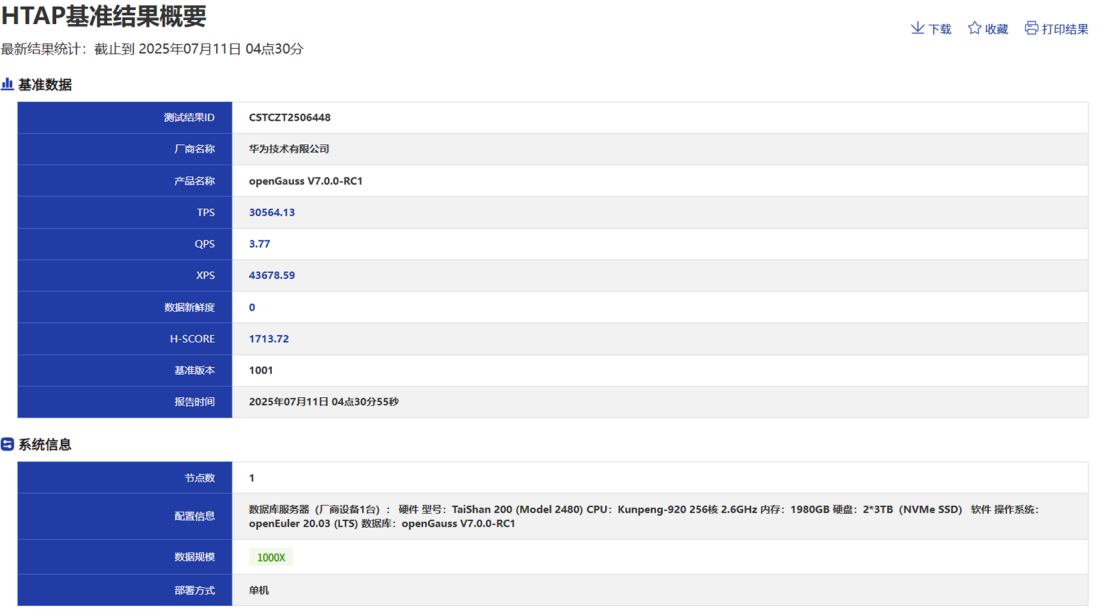Click the 打印结果 link
Image resolution: width=1108 pixels, height=616 pixels.
pos(1065,29)
